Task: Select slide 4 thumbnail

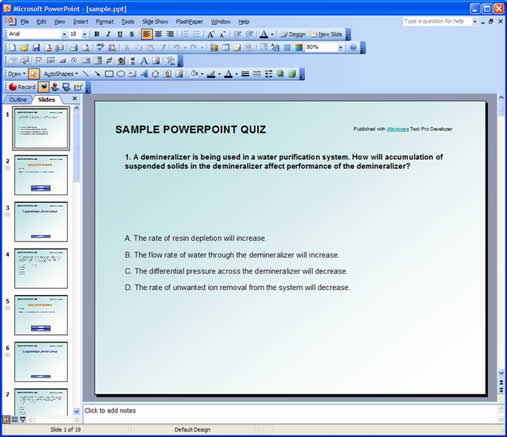Action: pyautogui.click(x=41, y=268)
